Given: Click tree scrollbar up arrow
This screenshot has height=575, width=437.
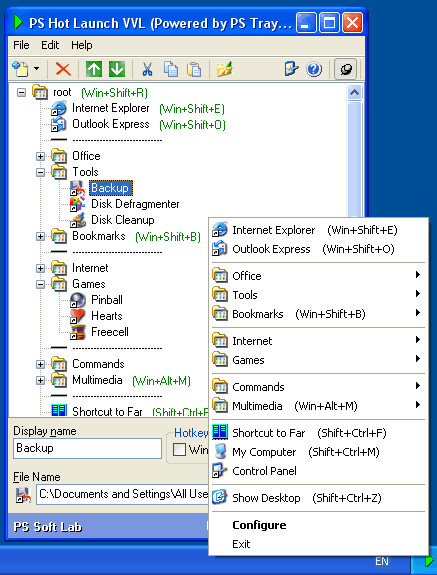Looking at the screenshot, I should [355, 93].
